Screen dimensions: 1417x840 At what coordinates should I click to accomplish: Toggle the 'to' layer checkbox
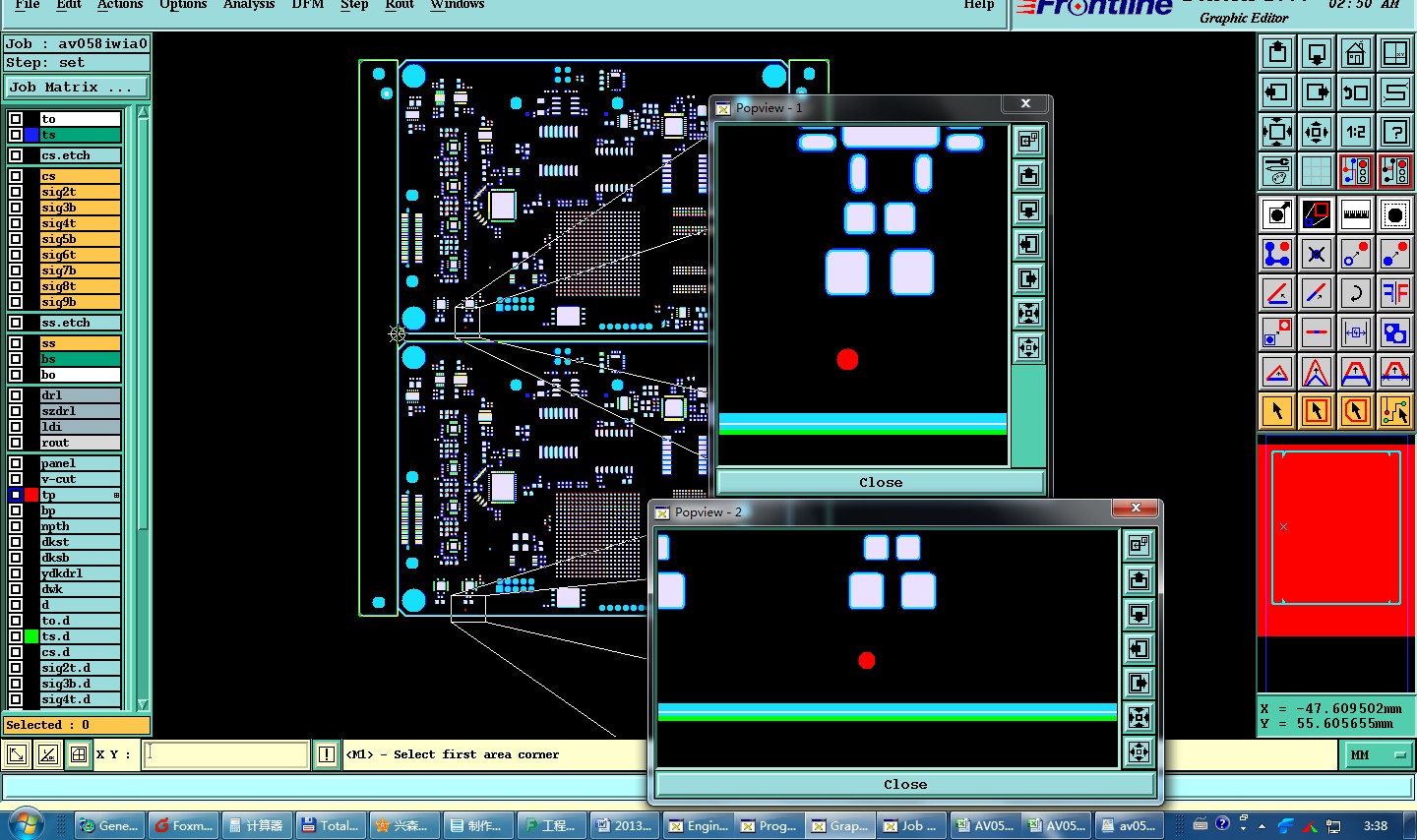pos(16,119)
